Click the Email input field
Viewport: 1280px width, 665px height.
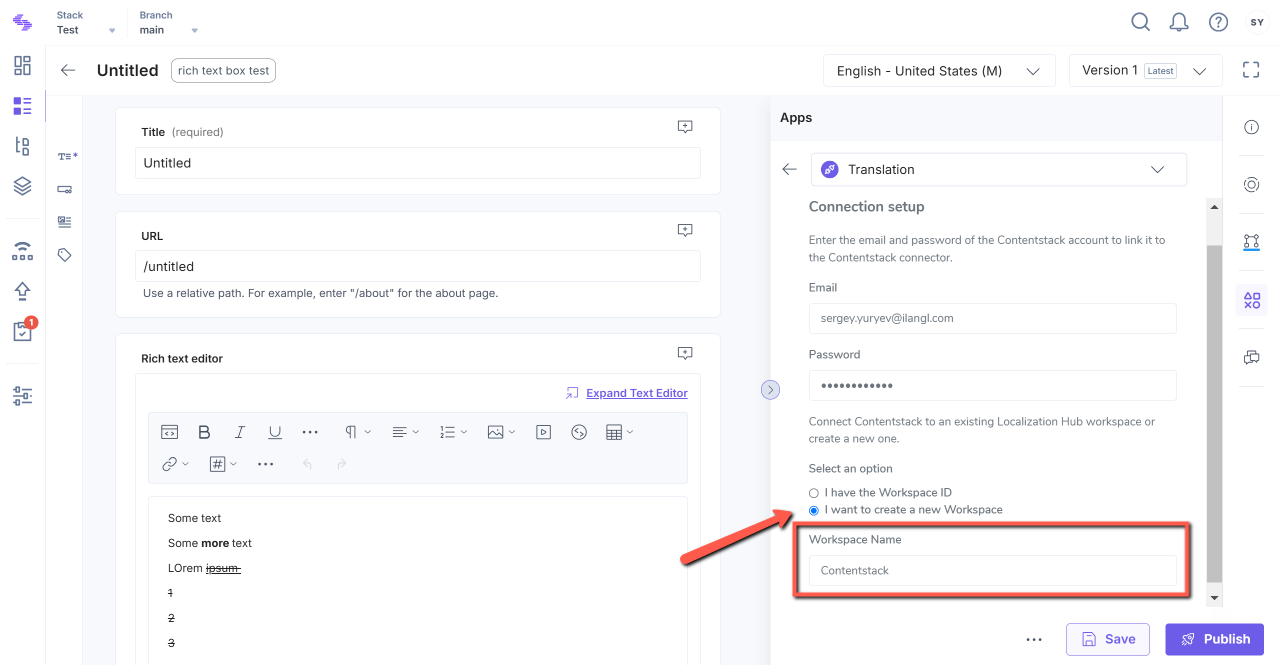992,318
